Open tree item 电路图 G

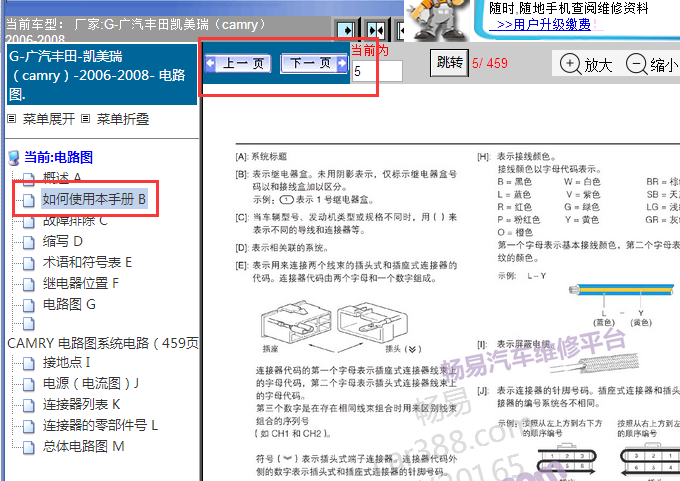(69, 304)
